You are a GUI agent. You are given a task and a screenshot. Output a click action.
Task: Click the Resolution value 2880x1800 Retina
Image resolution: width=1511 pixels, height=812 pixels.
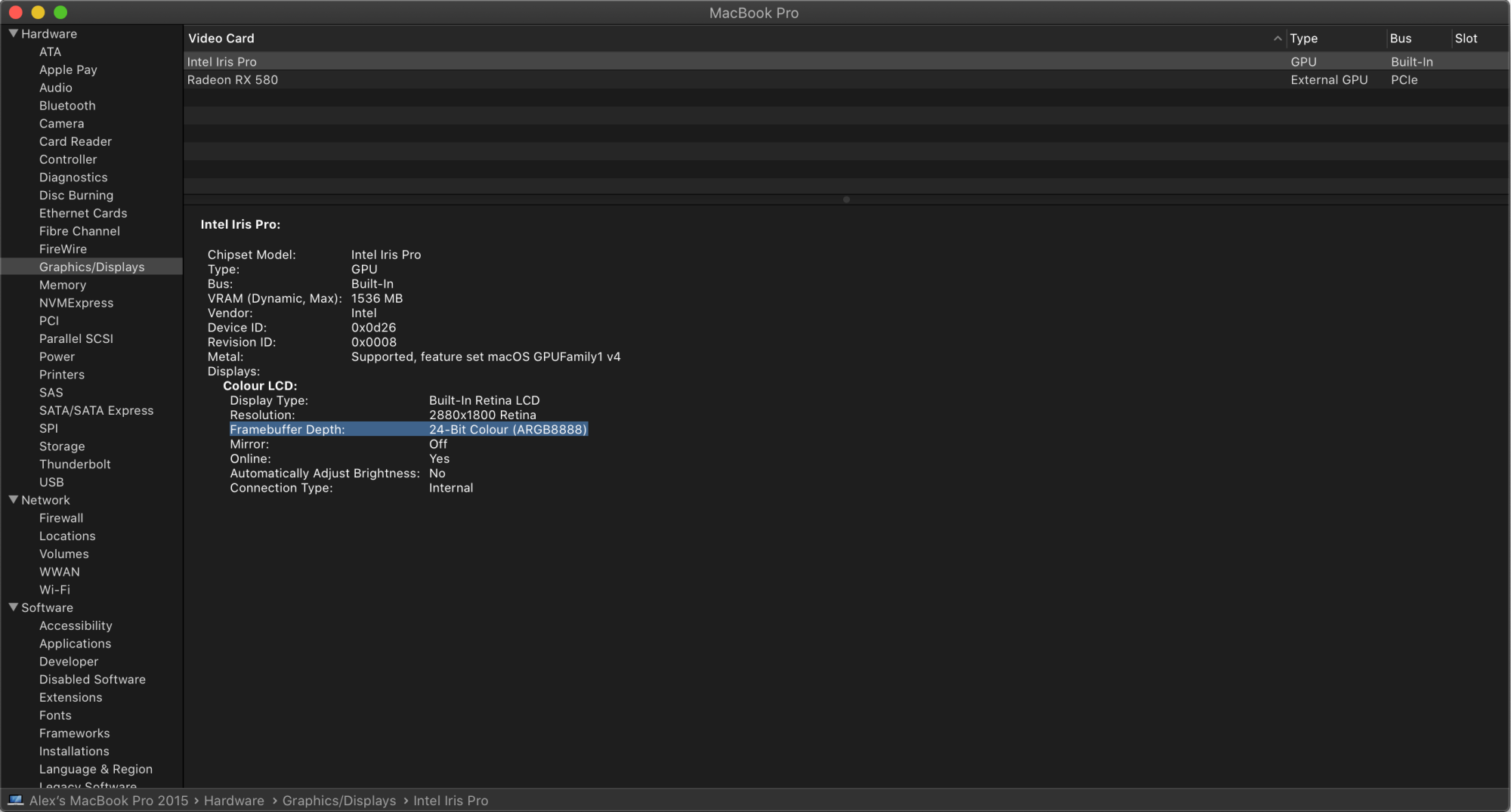coord(483,415)
